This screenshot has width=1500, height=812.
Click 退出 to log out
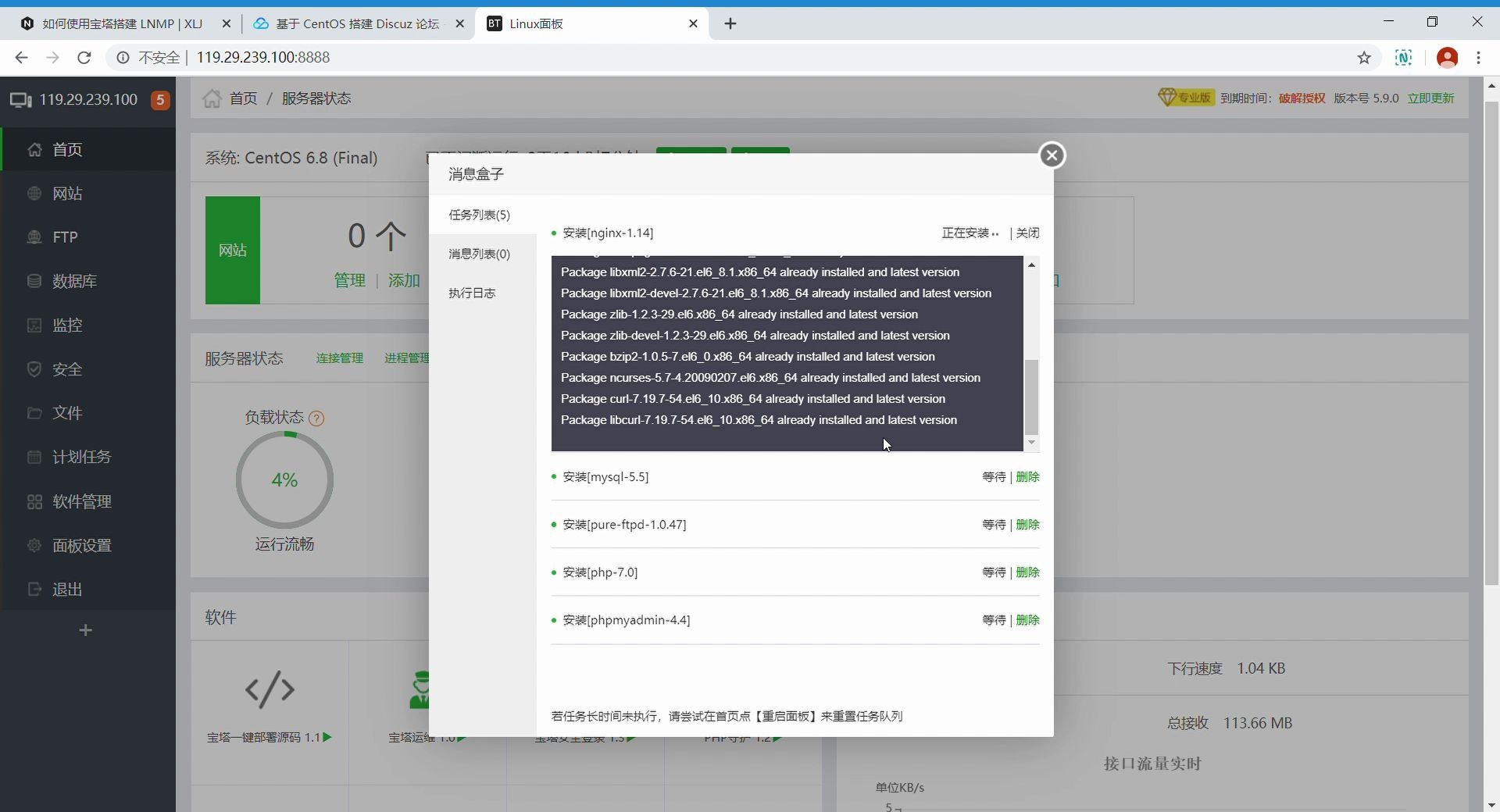coord(87,589)
